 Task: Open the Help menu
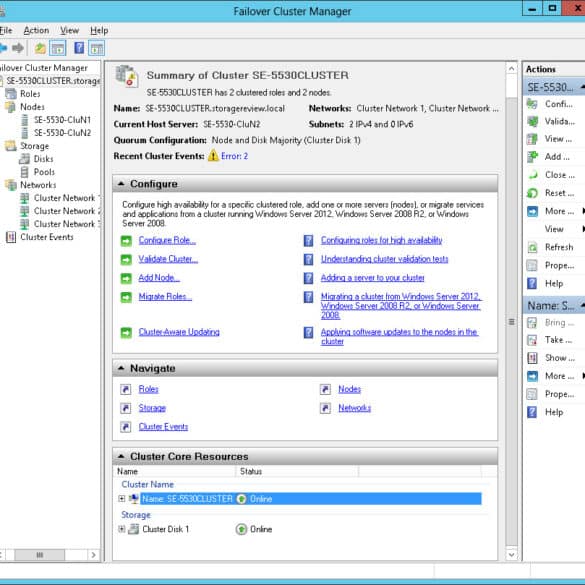click(99, 30)
